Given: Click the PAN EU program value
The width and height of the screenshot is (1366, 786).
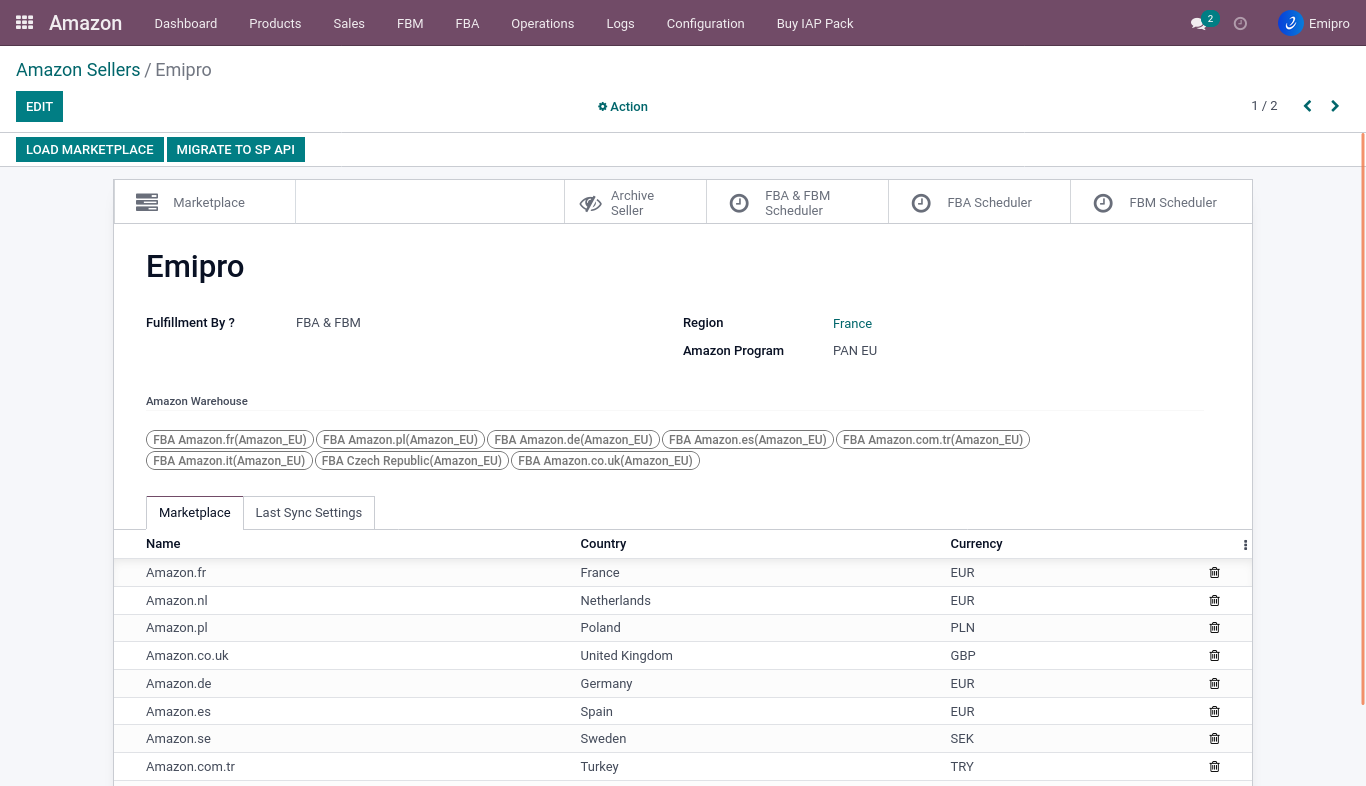Looking at the screenshot, I should pyautogui.click(x=855, y=351).
